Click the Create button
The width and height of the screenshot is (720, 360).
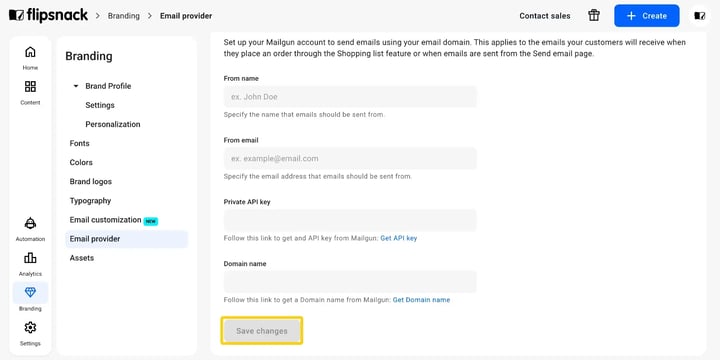(x=647, y=16)
